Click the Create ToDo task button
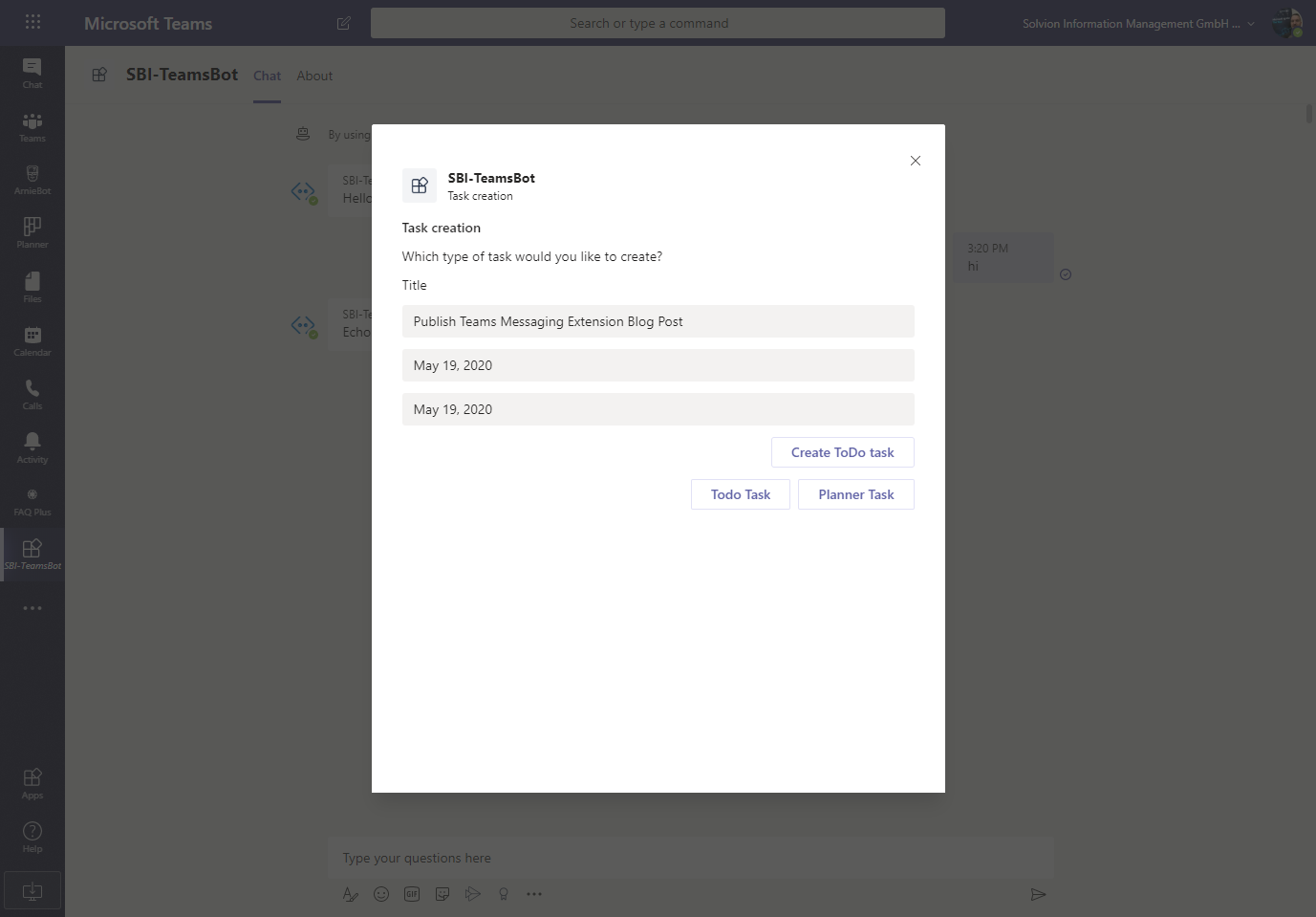The width and height of the screenshot is (1316, 917). 843,452
